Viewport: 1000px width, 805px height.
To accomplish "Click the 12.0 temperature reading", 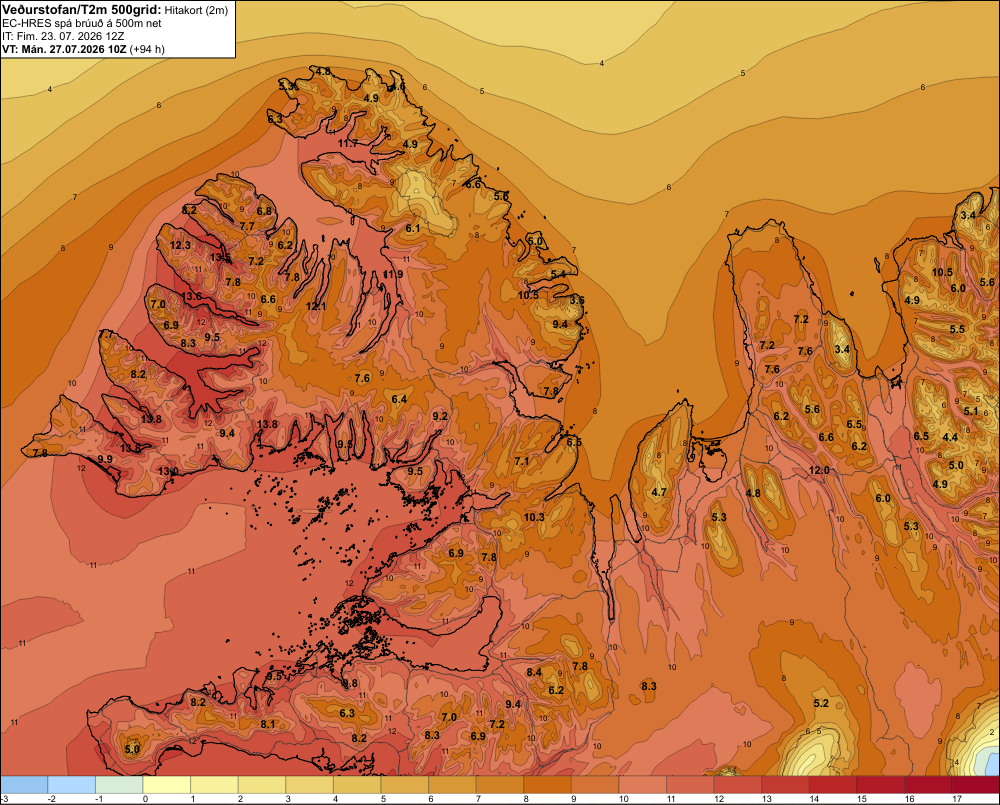I will coord(819,470).
